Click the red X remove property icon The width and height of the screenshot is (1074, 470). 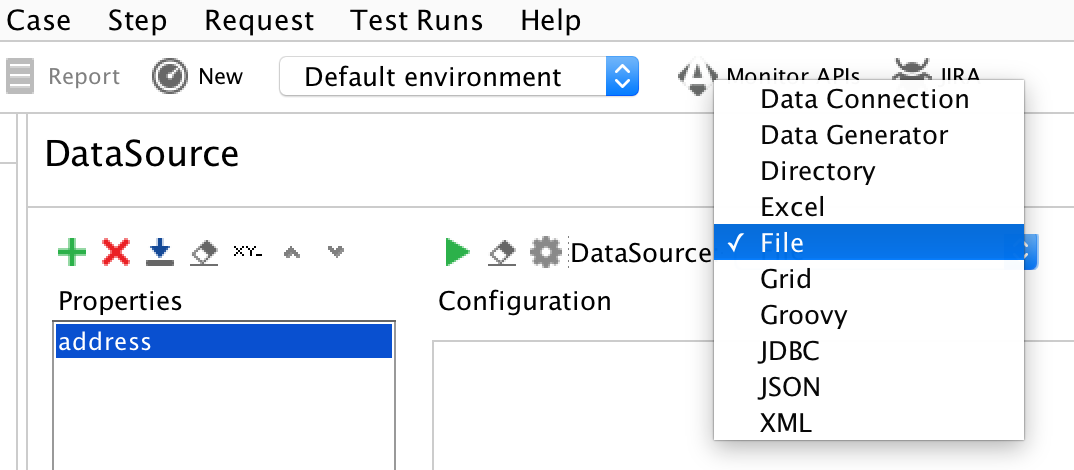coord(116,252)
